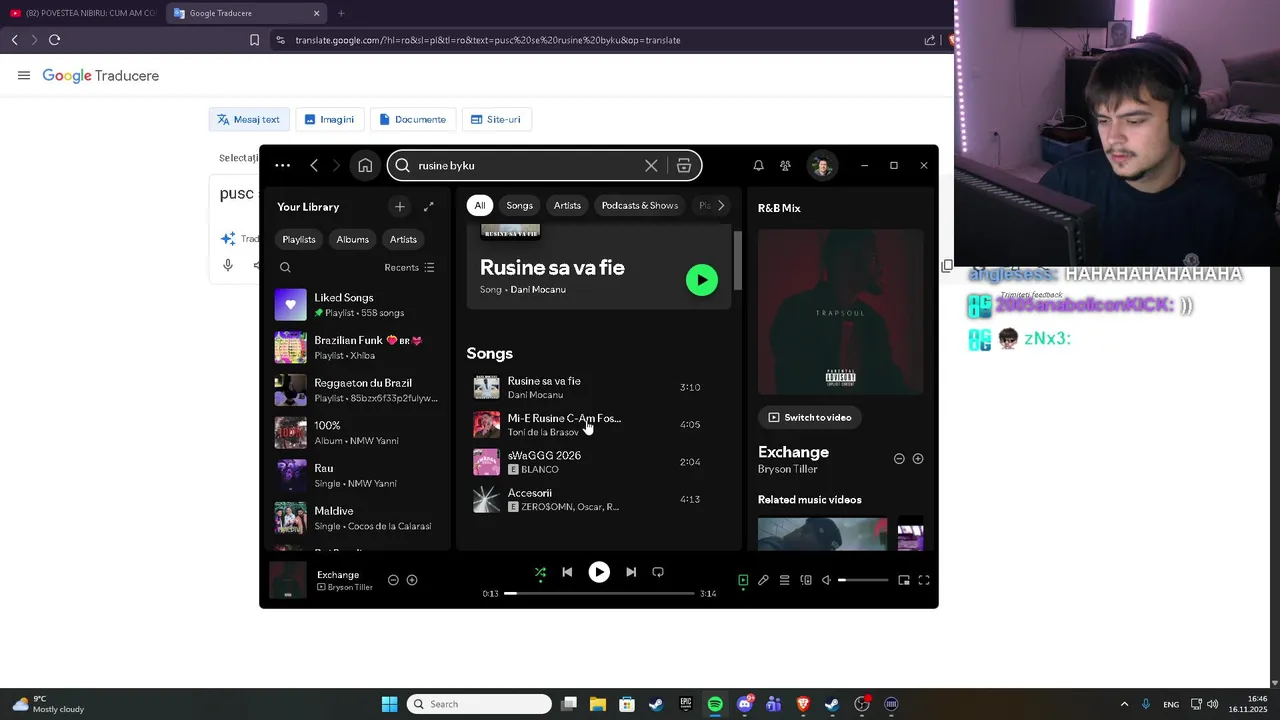
Task: Open Recents sort dropdown
Action: pyautogui.click(x=409, y=268)
